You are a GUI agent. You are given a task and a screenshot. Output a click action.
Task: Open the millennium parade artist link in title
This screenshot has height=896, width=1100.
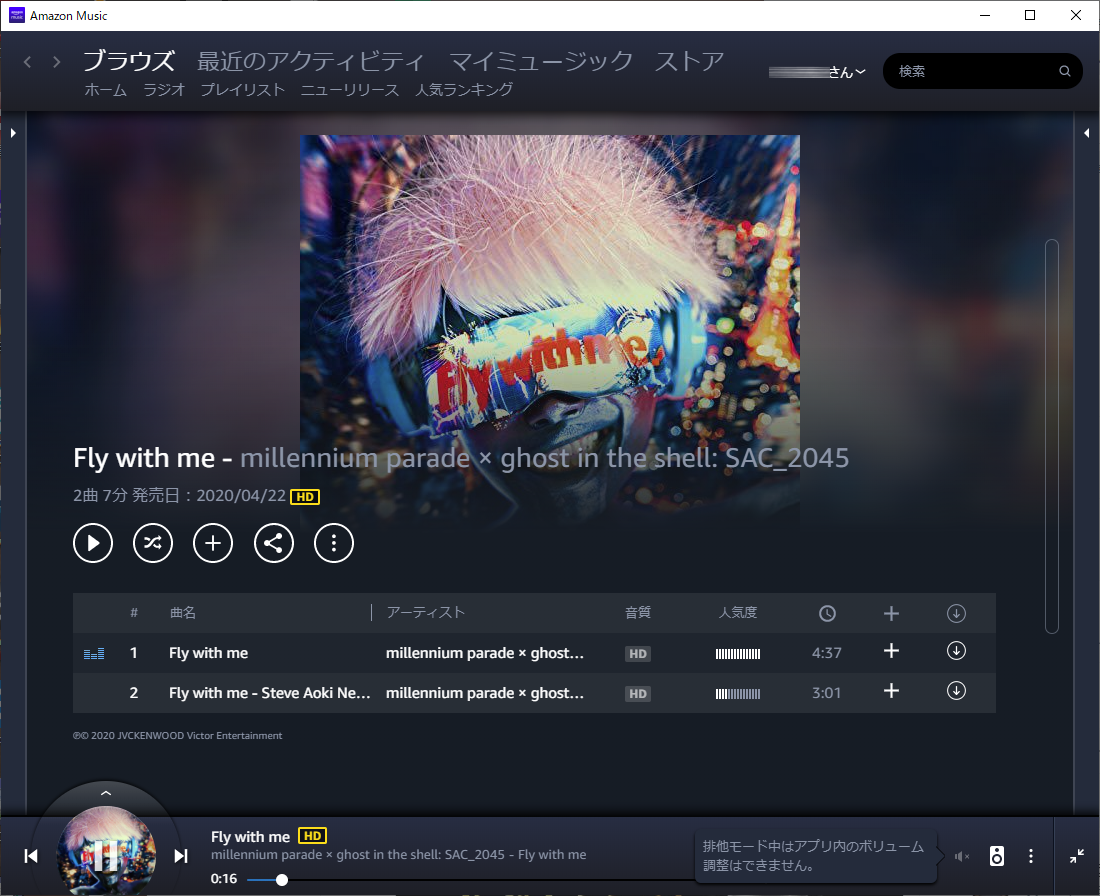pos(544,458)
